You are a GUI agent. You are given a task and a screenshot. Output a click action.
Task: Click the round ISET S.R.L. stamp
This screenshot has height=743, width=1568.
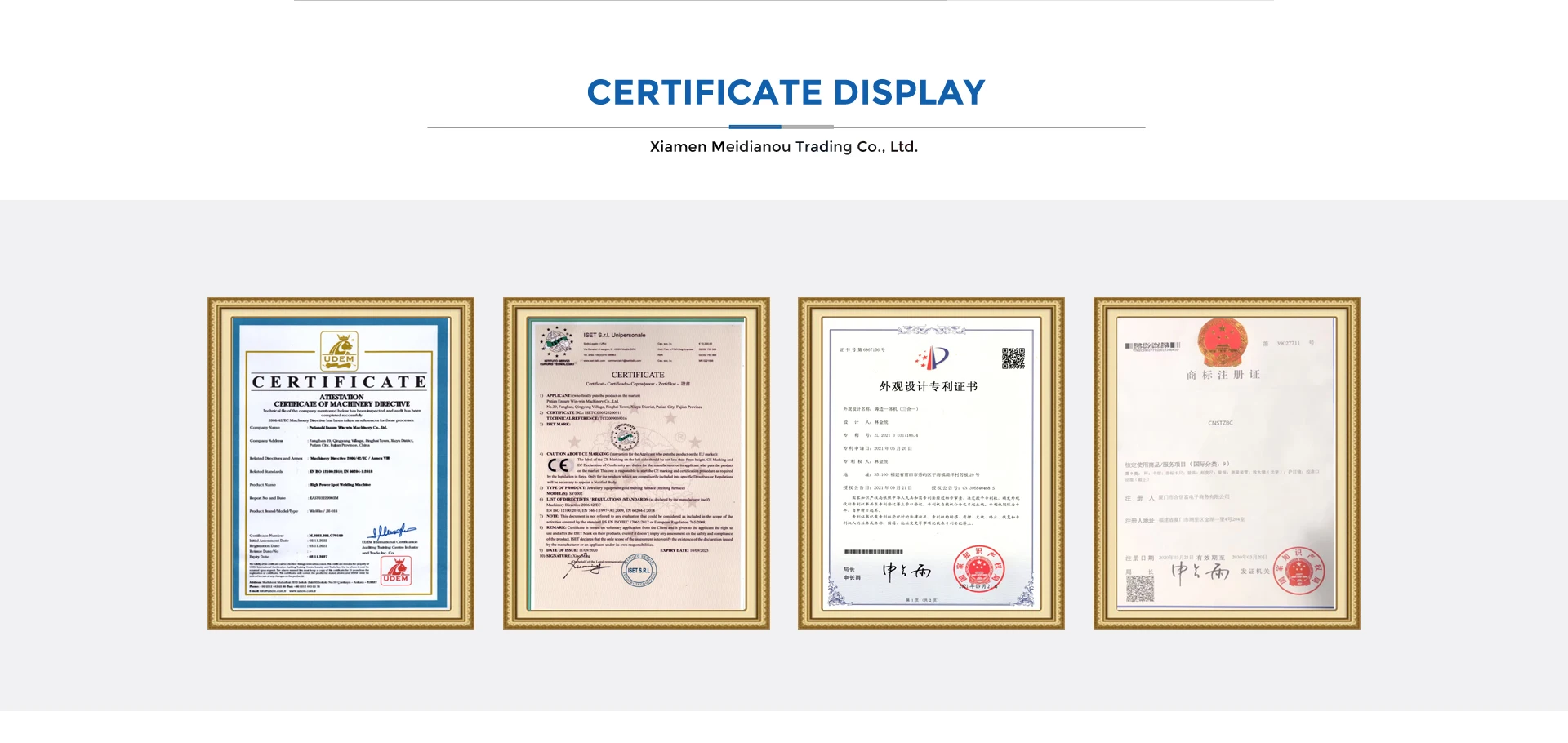point(639,570)
